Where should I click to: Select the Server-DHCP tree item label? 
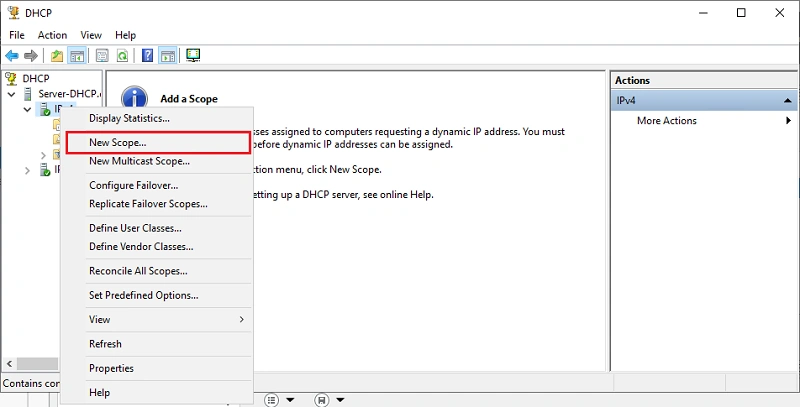(x=70, y=94)
